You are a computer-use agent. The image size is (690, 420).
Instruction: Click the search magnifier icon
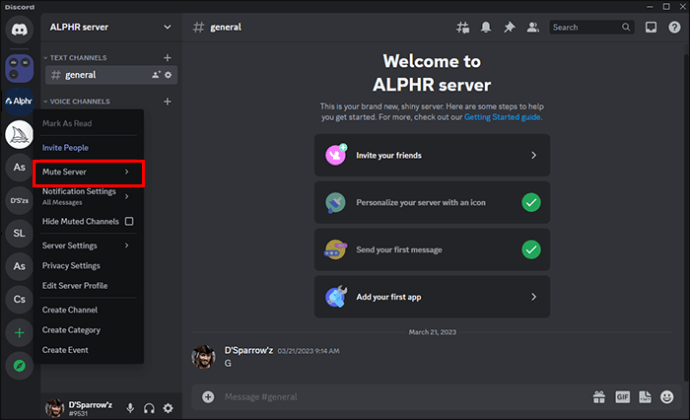coord(626,27)
